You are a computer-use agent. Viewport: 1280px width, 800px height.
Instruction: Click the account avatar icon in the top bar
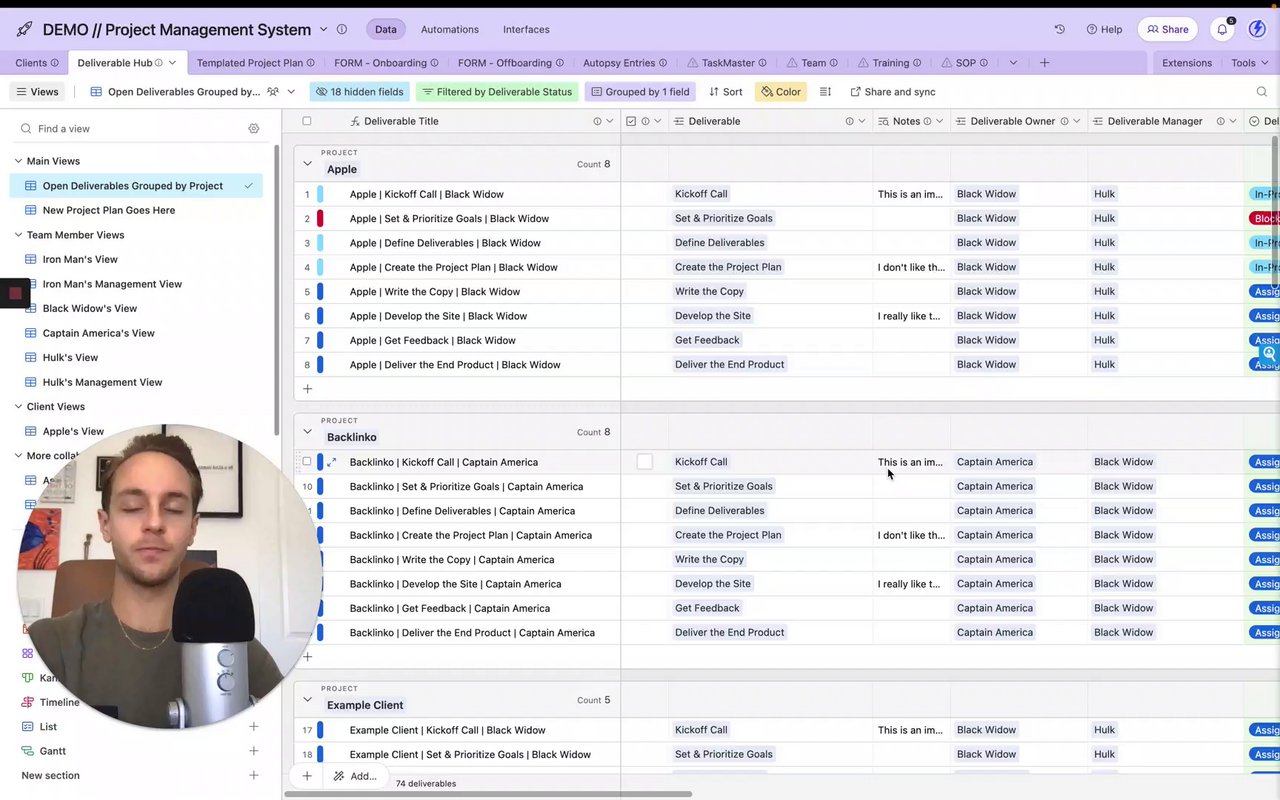tap(1257, 29)
